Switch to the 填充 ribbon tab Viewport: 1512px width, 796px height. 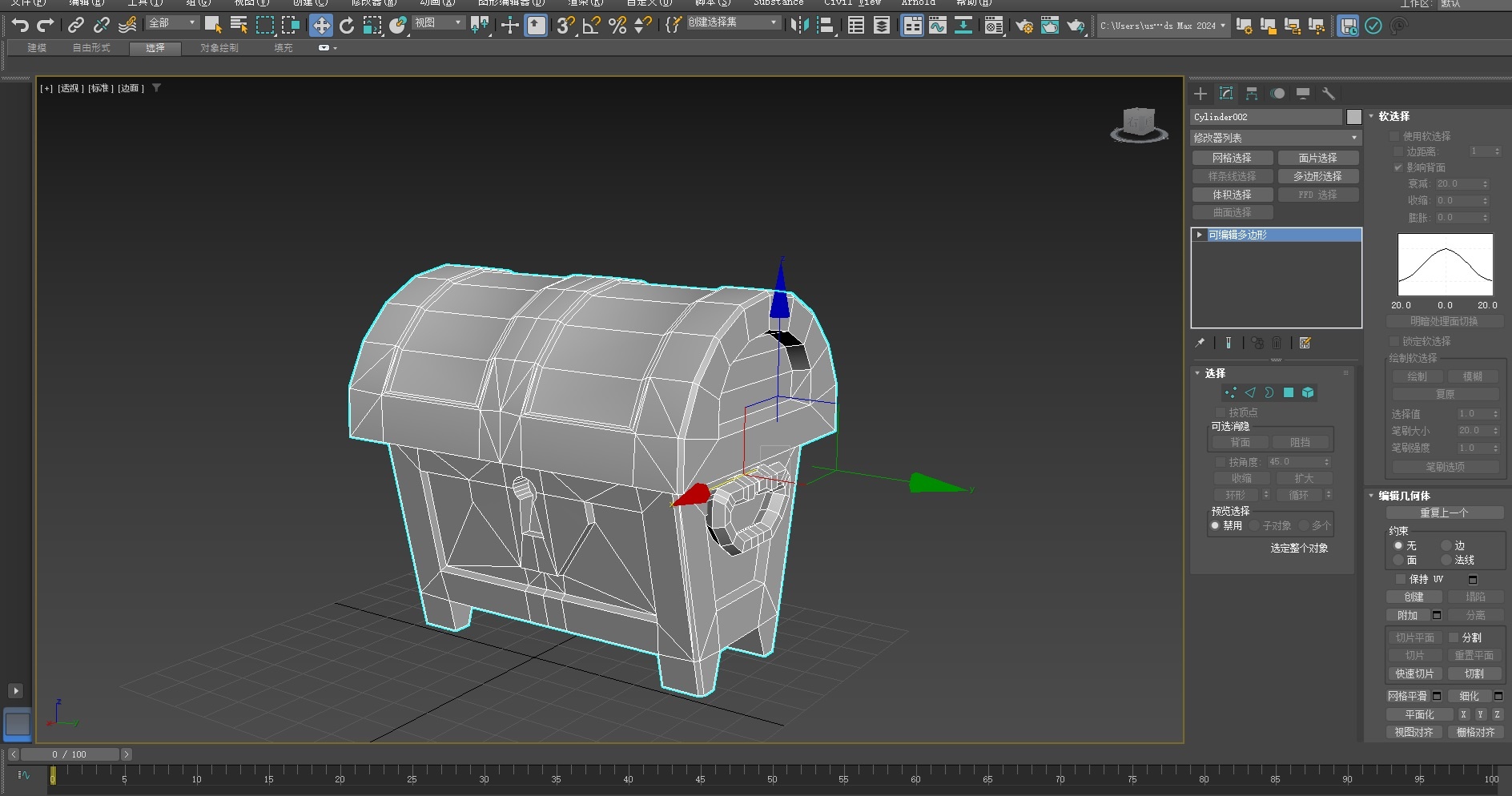pos(283,48)
